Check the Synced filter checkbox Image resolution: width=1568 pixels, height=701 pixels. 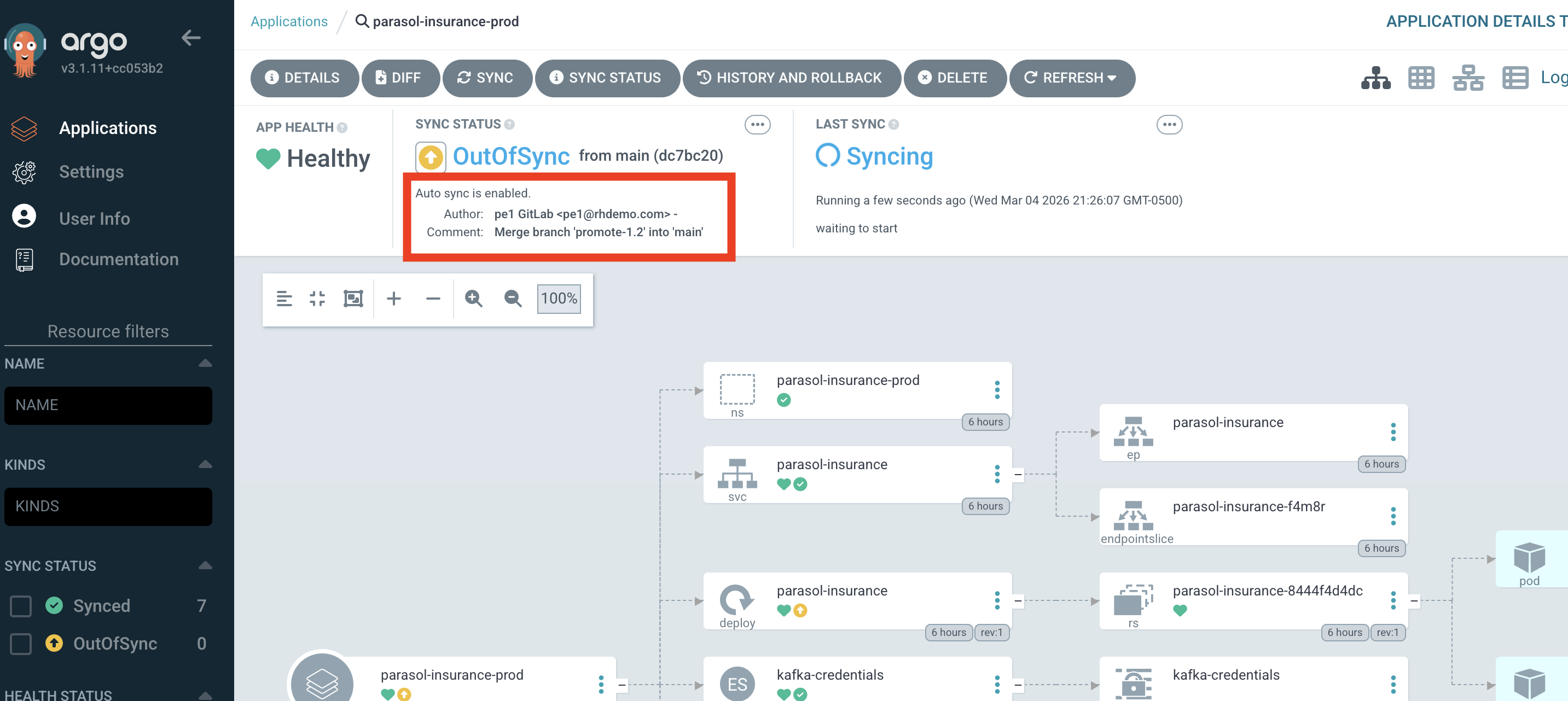(21, 605)
